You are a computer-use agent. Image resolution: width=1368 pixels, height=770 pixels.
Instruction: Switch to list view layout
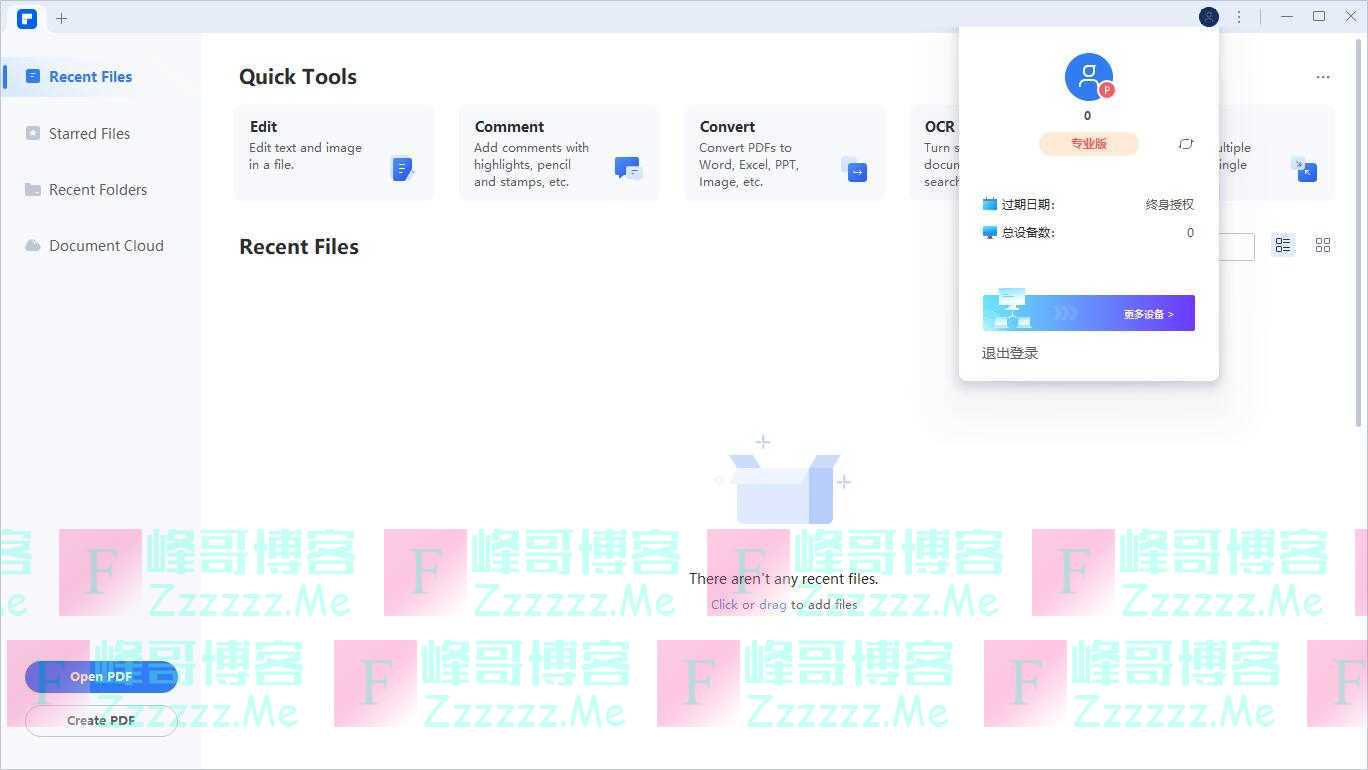click(x=1283, y=245)
